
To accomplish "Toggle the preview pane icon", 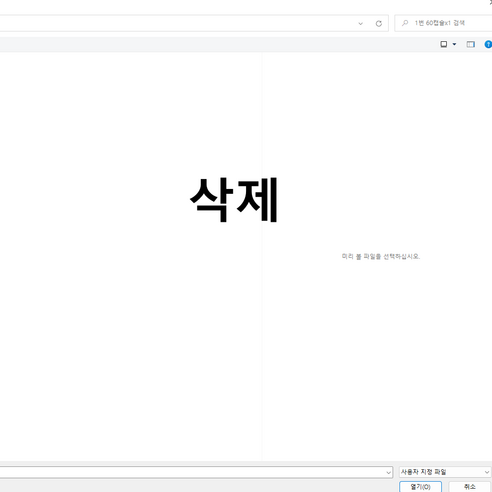I will pyautogui.click(x=470, y=44).
